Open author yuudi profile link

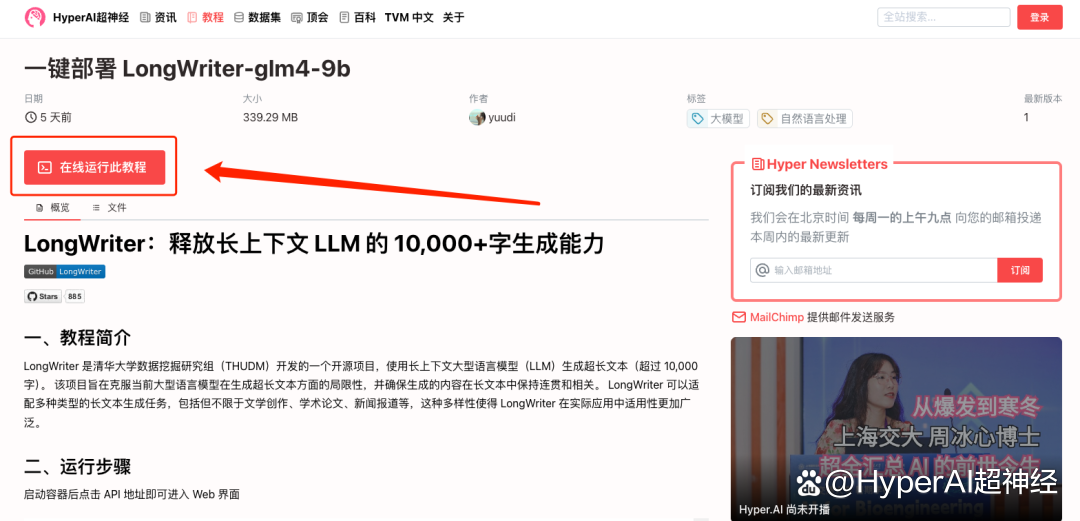coord(502,117)
